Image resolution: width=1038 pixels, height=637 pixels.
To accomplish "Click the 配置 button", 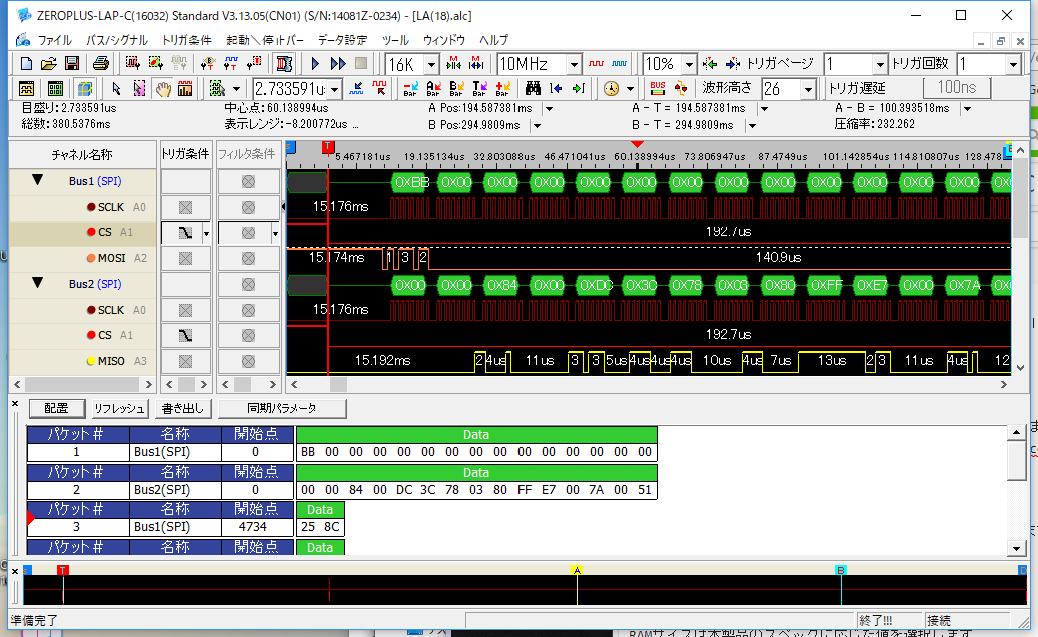I will pyautogui.click(x=56, y=409).
